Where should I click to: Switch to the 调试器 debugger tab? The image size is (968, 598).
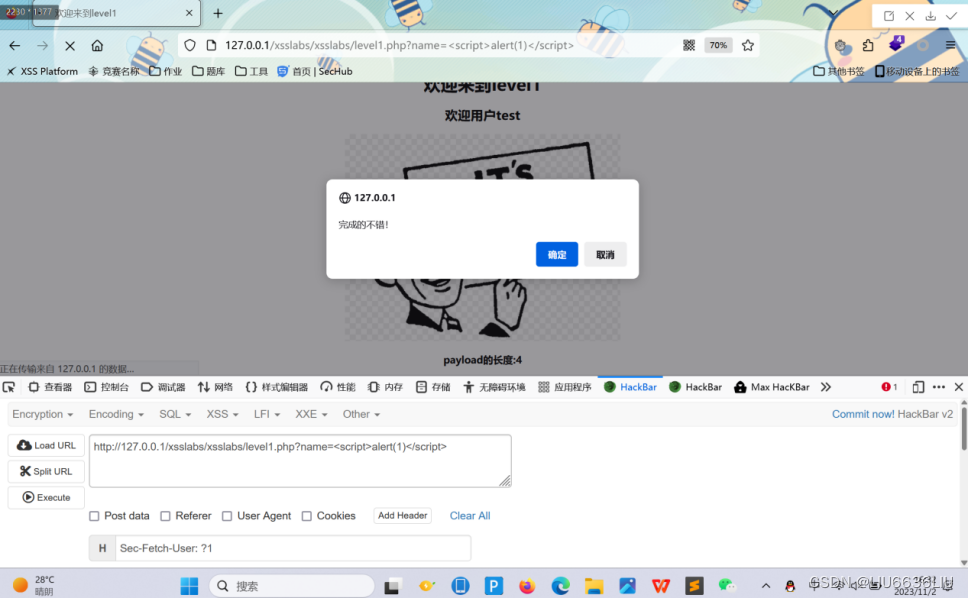(x=163, y=387)
